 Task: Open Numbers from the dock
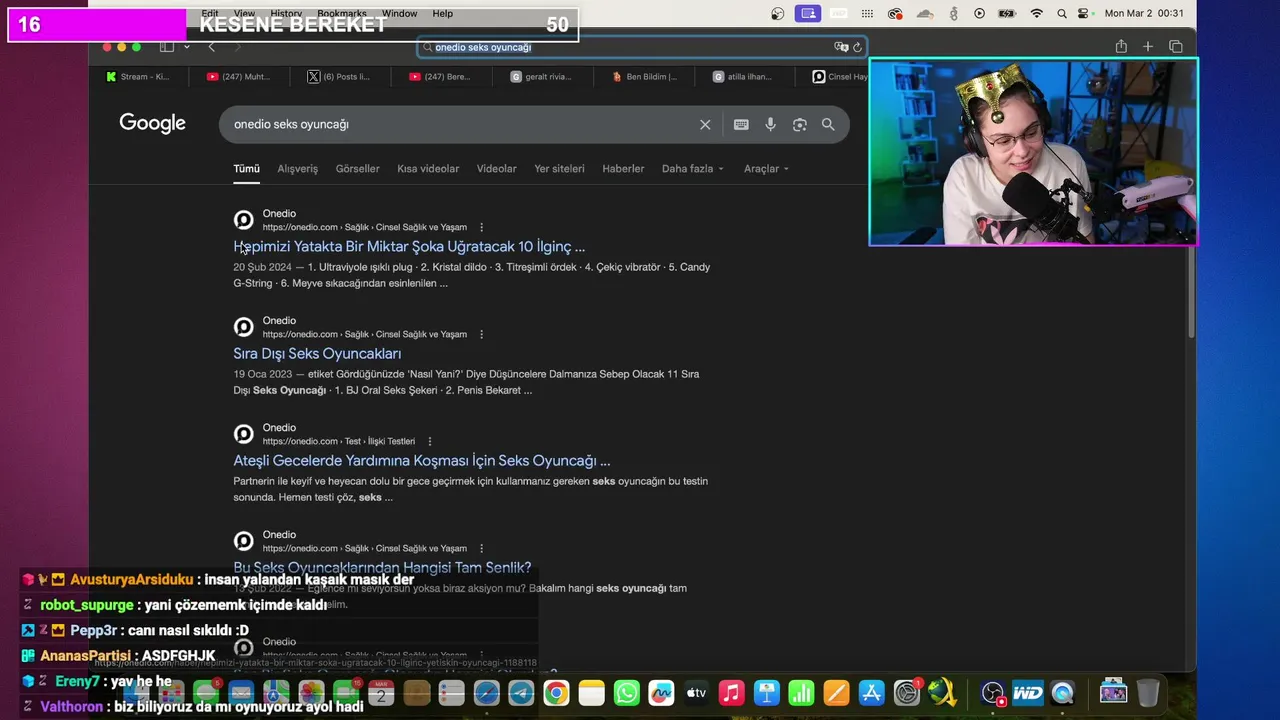coord(801,693)
